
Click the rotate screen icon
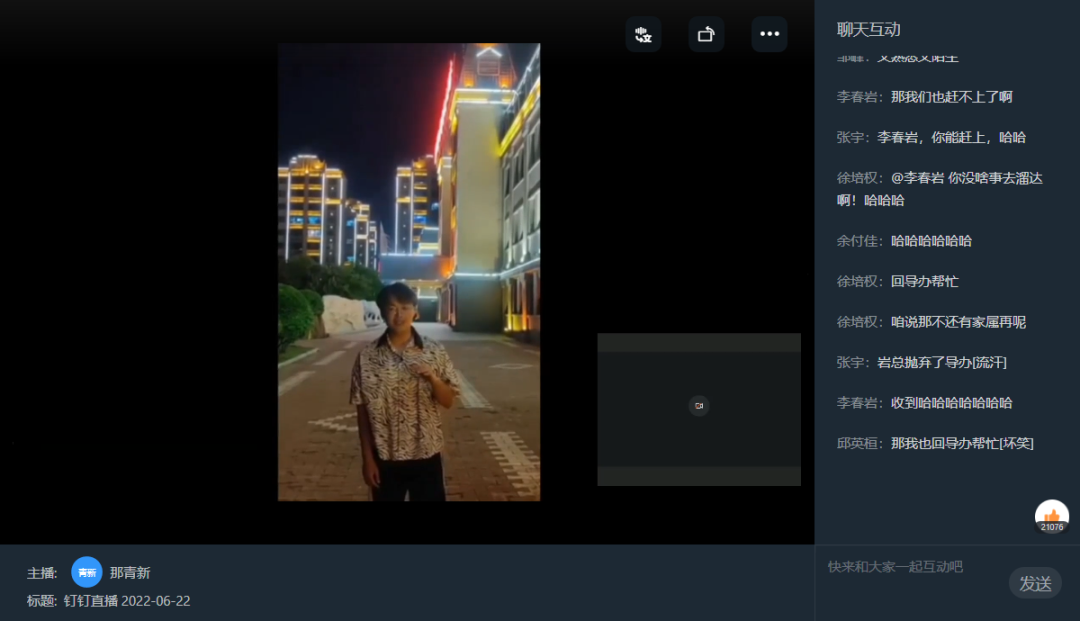coord(706,35)
